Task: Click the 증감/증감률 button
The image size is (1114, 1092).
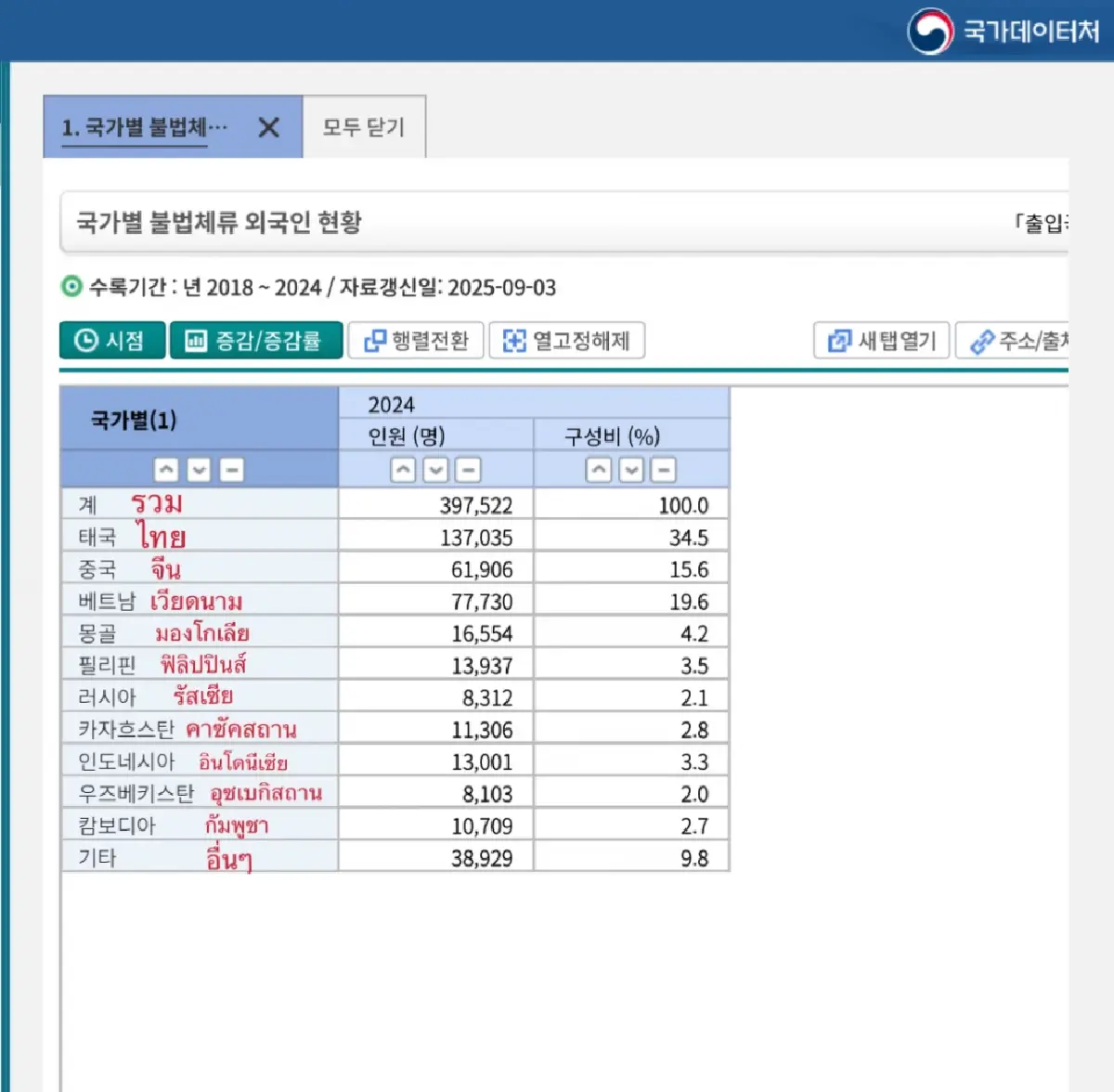Action: 256,340
